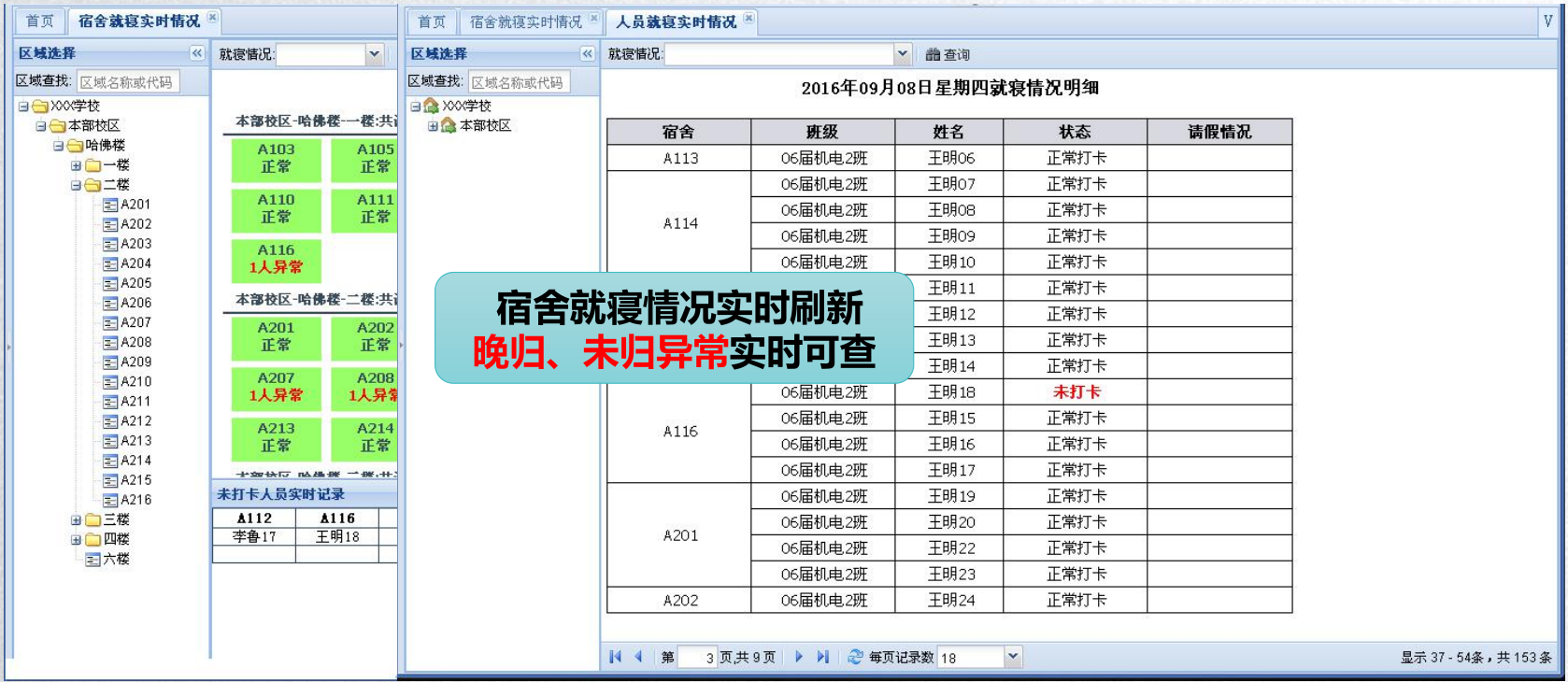Open dorm tile A213 正常
Screen dimensions: 1568x682
pyautogui.click(x=276, y=438)
